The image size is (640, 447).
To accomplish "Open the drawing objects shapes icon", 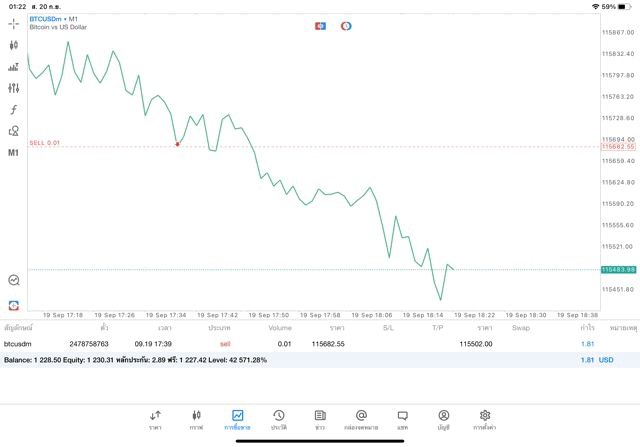I will tap(13, 131).
